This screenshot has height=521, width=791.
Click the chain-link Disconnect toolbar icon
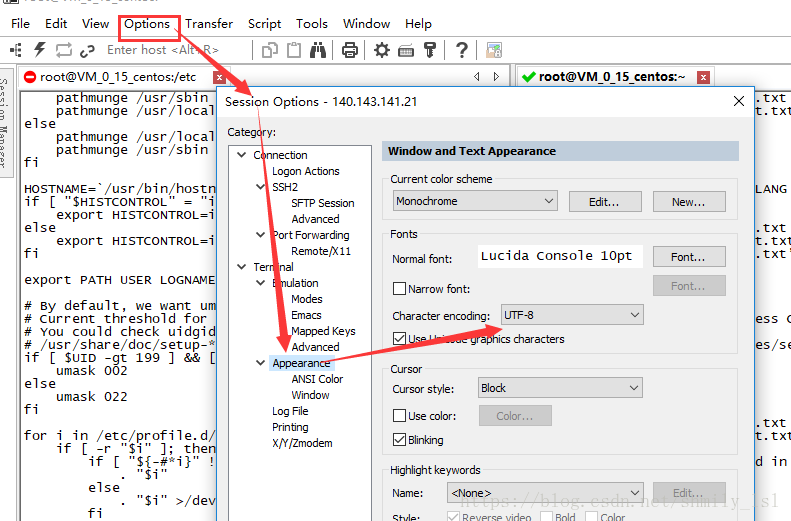[x=87, y=50]
